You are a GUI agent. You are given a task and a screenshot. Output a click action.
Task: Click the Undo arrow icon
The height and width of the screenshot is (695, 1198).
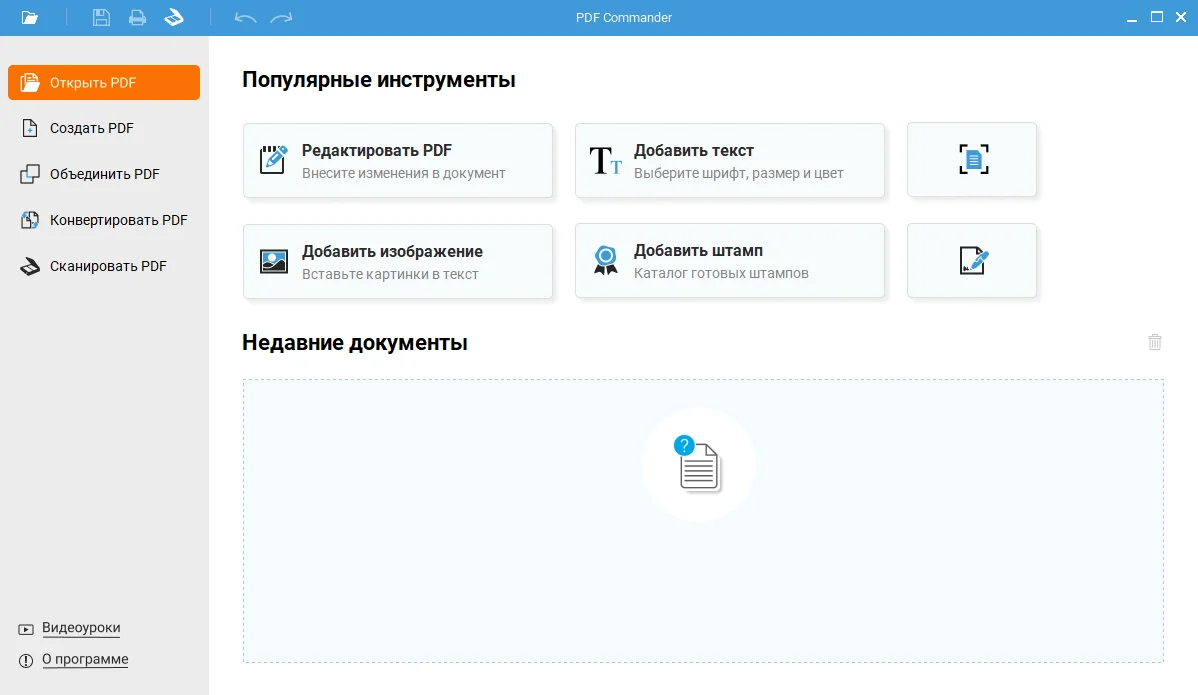245,17
